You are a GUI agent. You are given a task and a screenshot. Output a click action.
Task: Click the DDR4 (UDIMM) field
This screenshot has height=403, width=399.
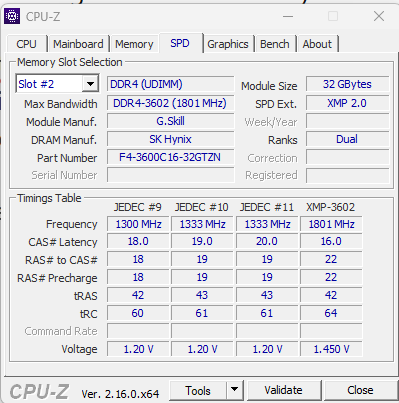click(171, 84)
